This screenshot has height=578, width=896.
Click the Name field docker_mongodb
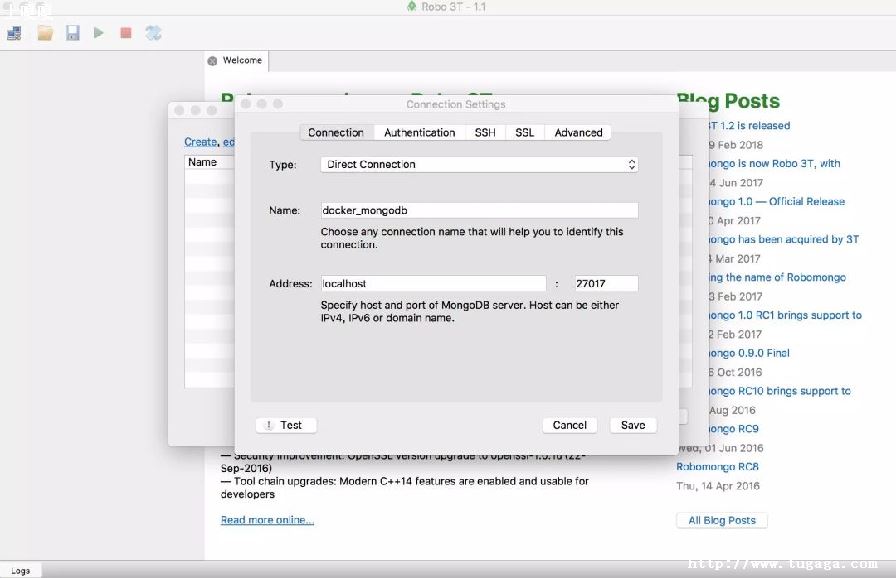[479, 210]
